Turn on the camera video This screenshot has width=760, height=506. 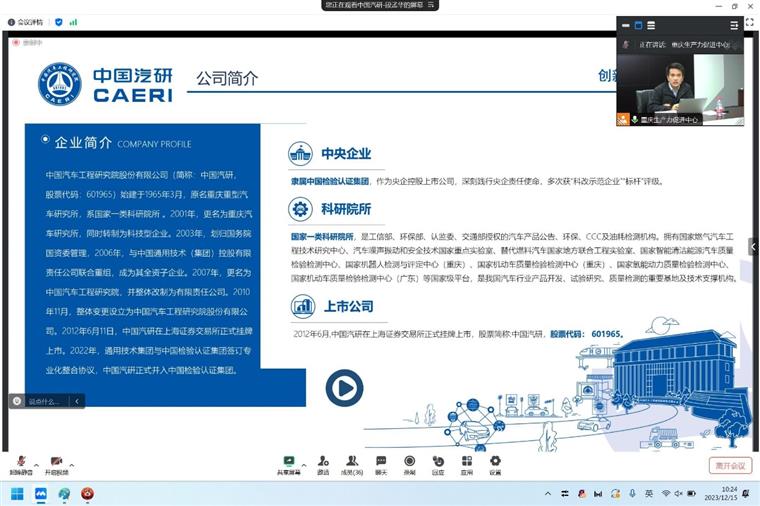[56, 465]
